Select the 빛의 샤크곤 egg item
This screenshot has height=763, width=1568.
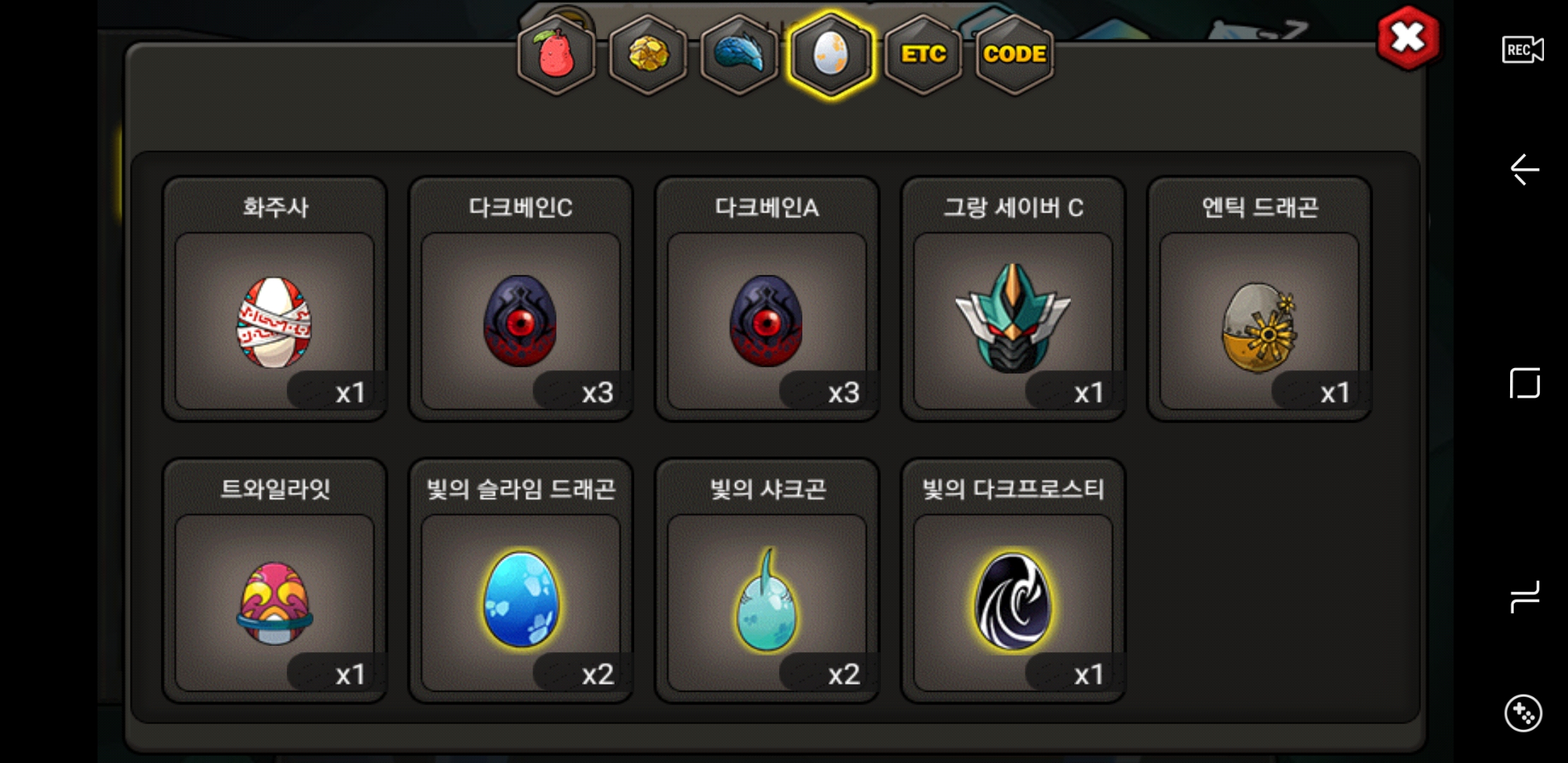click(767, 581)
